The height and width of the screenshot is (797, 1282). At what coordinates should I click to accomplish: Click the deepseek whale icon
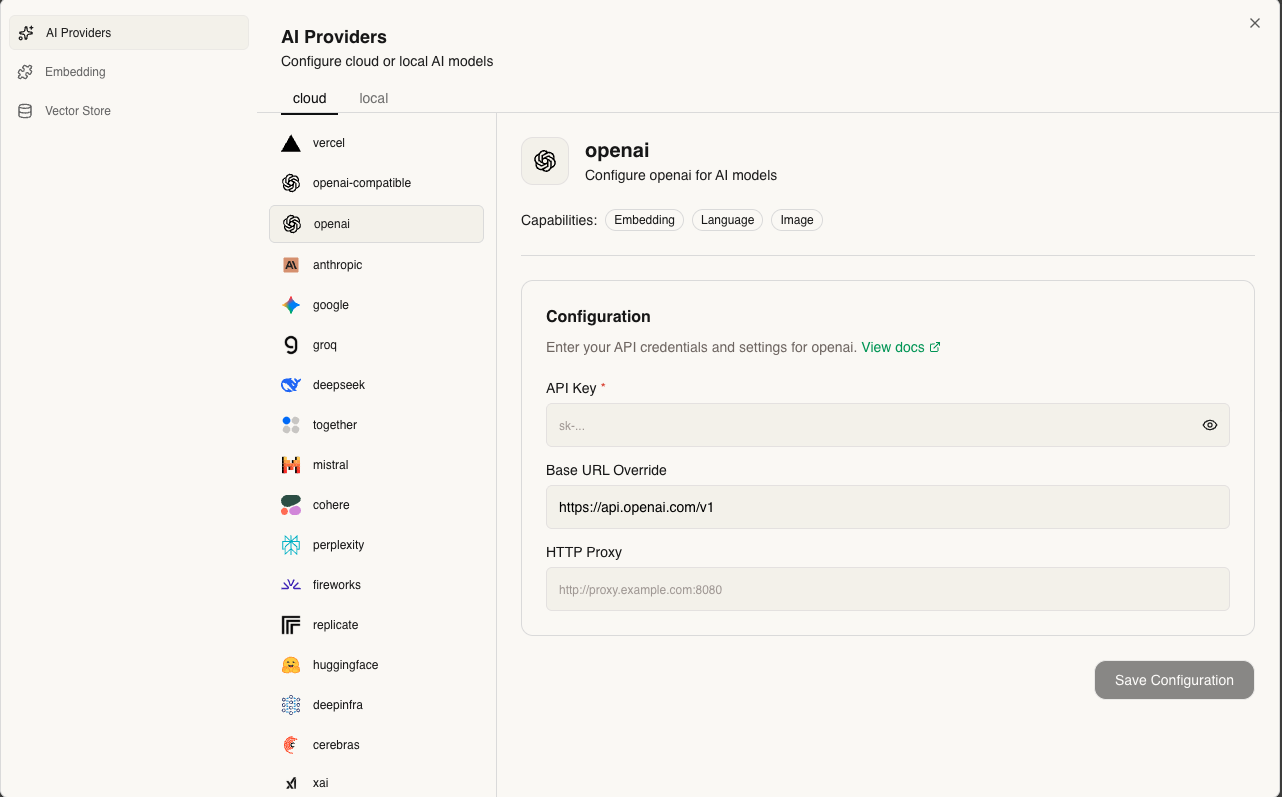coord(291,385)
